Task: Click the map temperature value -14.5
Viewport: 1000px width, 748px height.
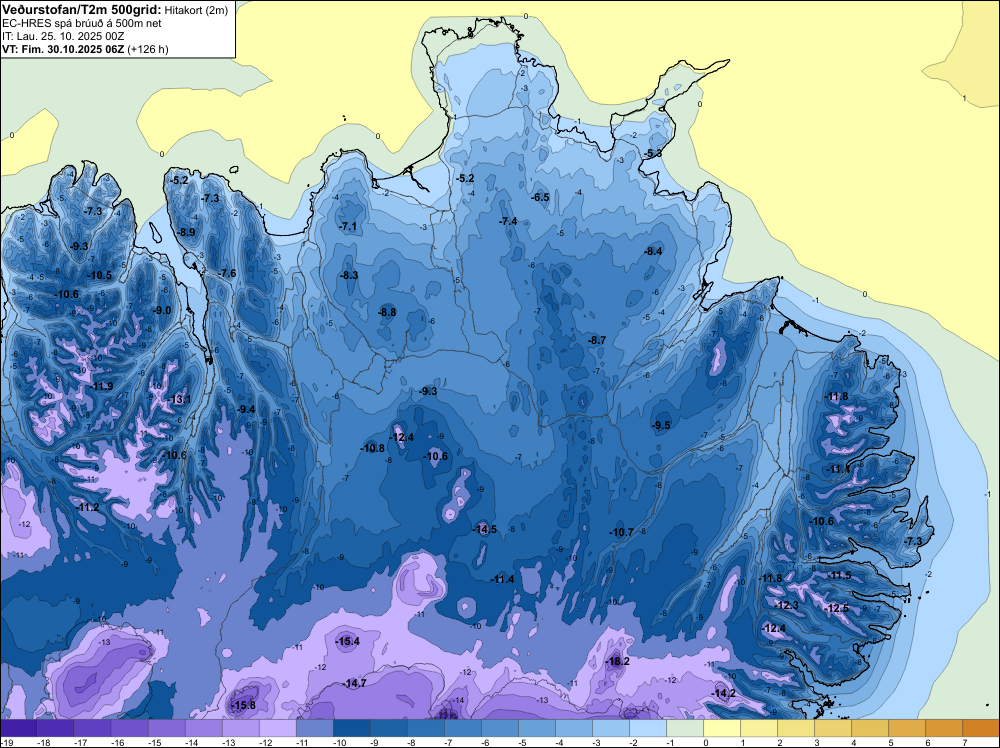Action: point(484,529)
